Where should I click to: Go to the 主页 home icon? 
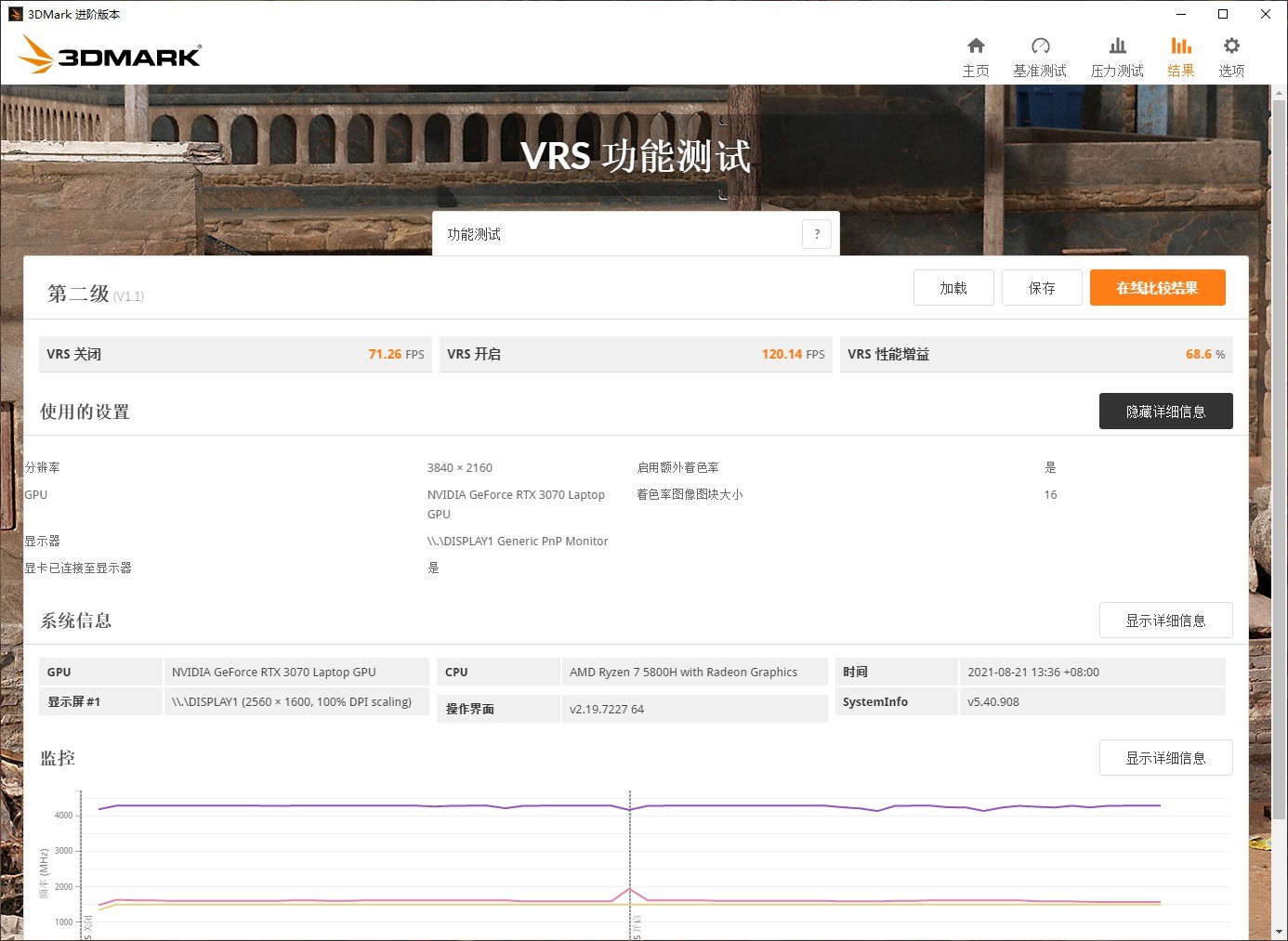pos(976,46)
